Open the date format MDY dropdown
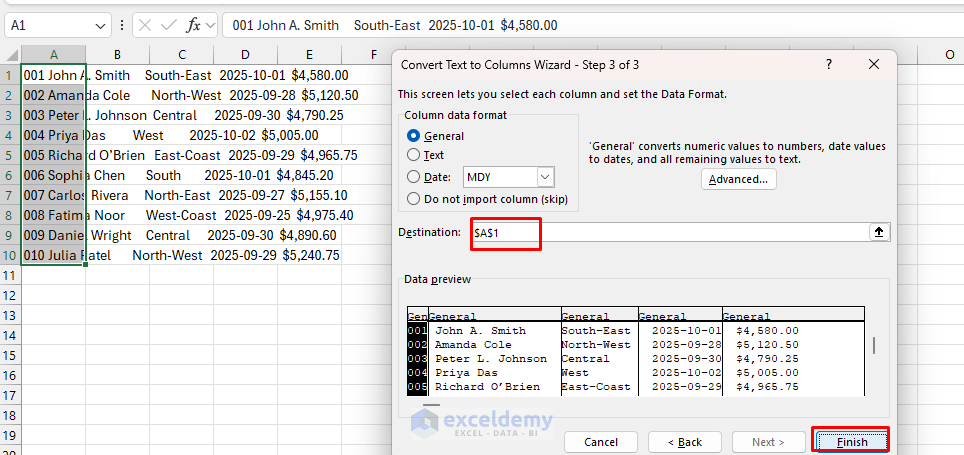The image size is (964, 455). tap(546, 177)
